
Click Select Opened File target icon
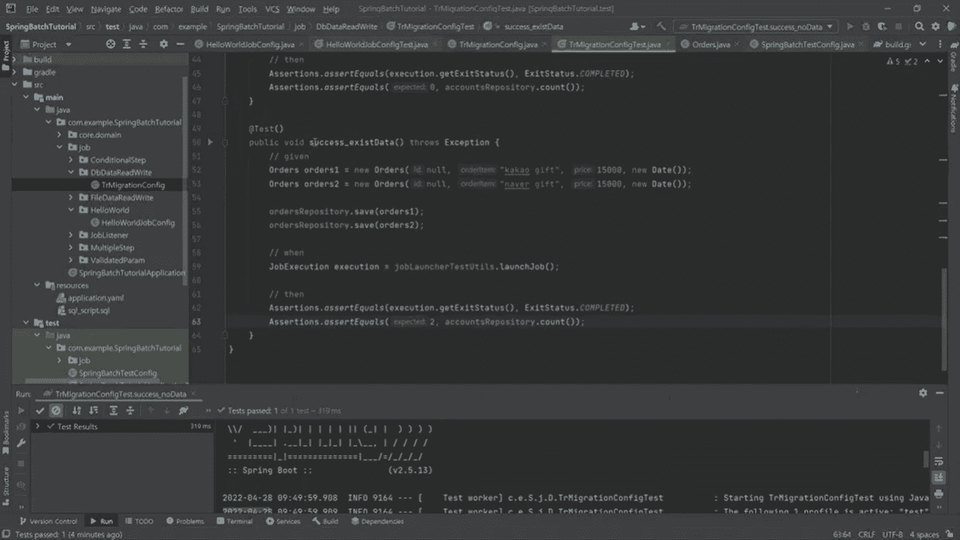point(110,44)
